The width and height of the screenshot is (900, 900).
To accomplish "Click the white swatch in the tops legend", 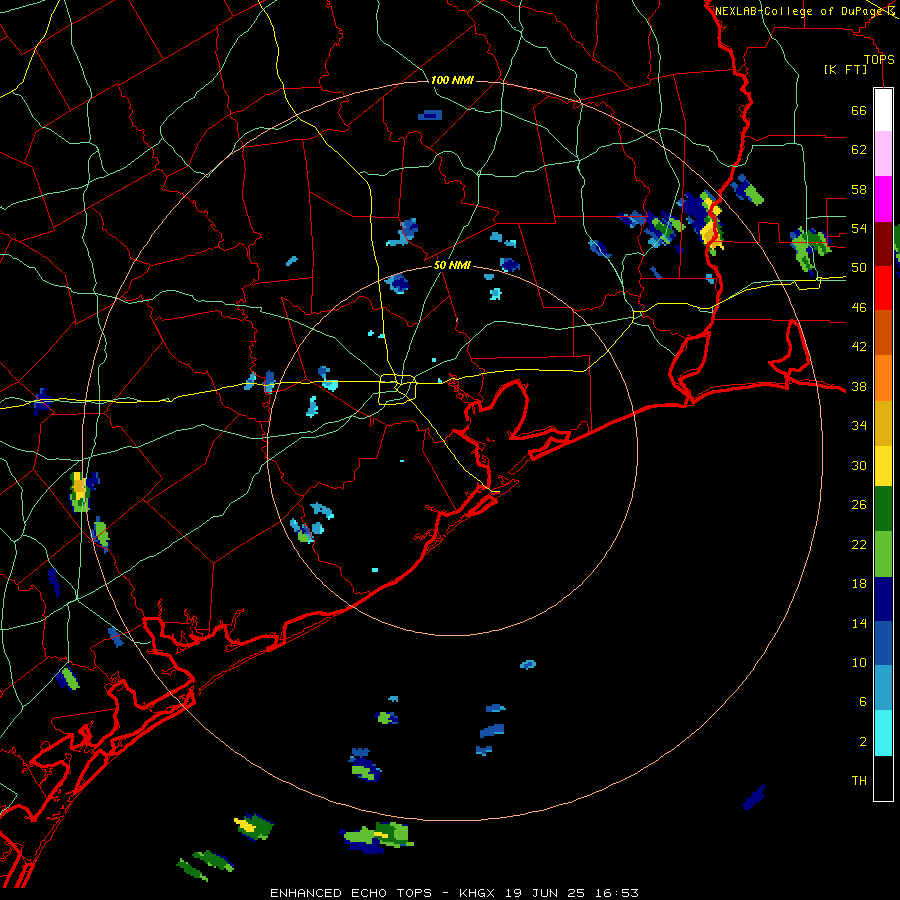I will [x=883, y=110].
